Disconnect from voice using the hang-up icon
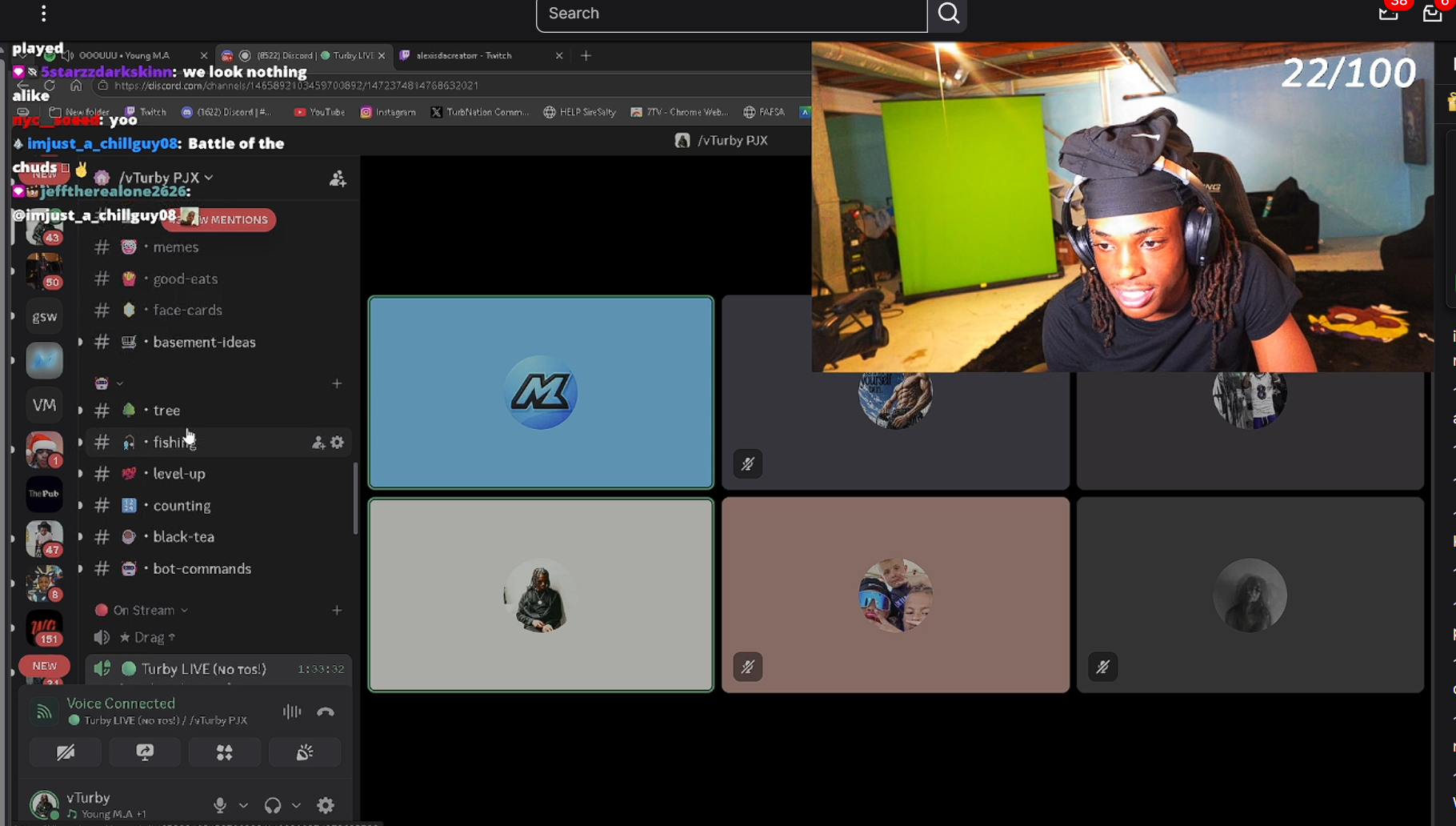The width and height of the screenshot is (1456, 826). (x=325, y=712)
